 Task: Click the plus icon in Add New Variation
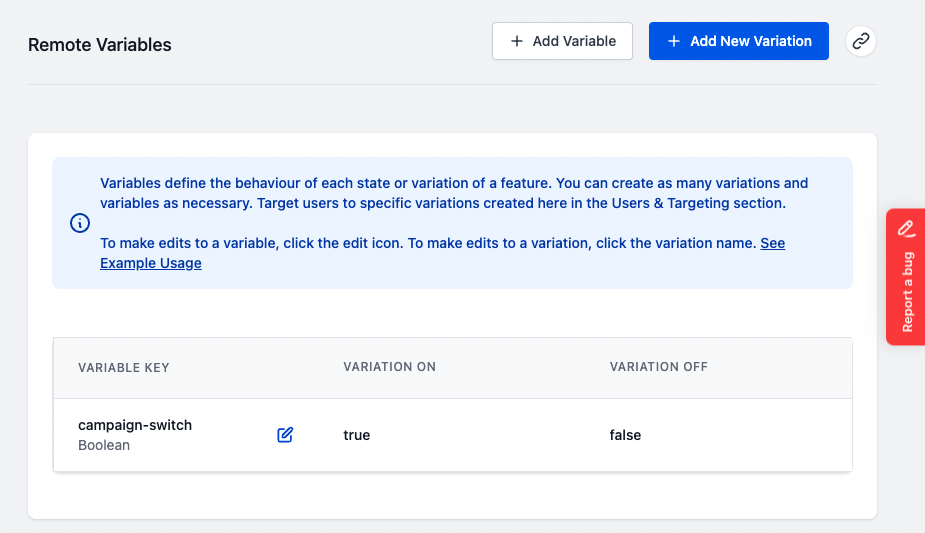pos(674,41)
